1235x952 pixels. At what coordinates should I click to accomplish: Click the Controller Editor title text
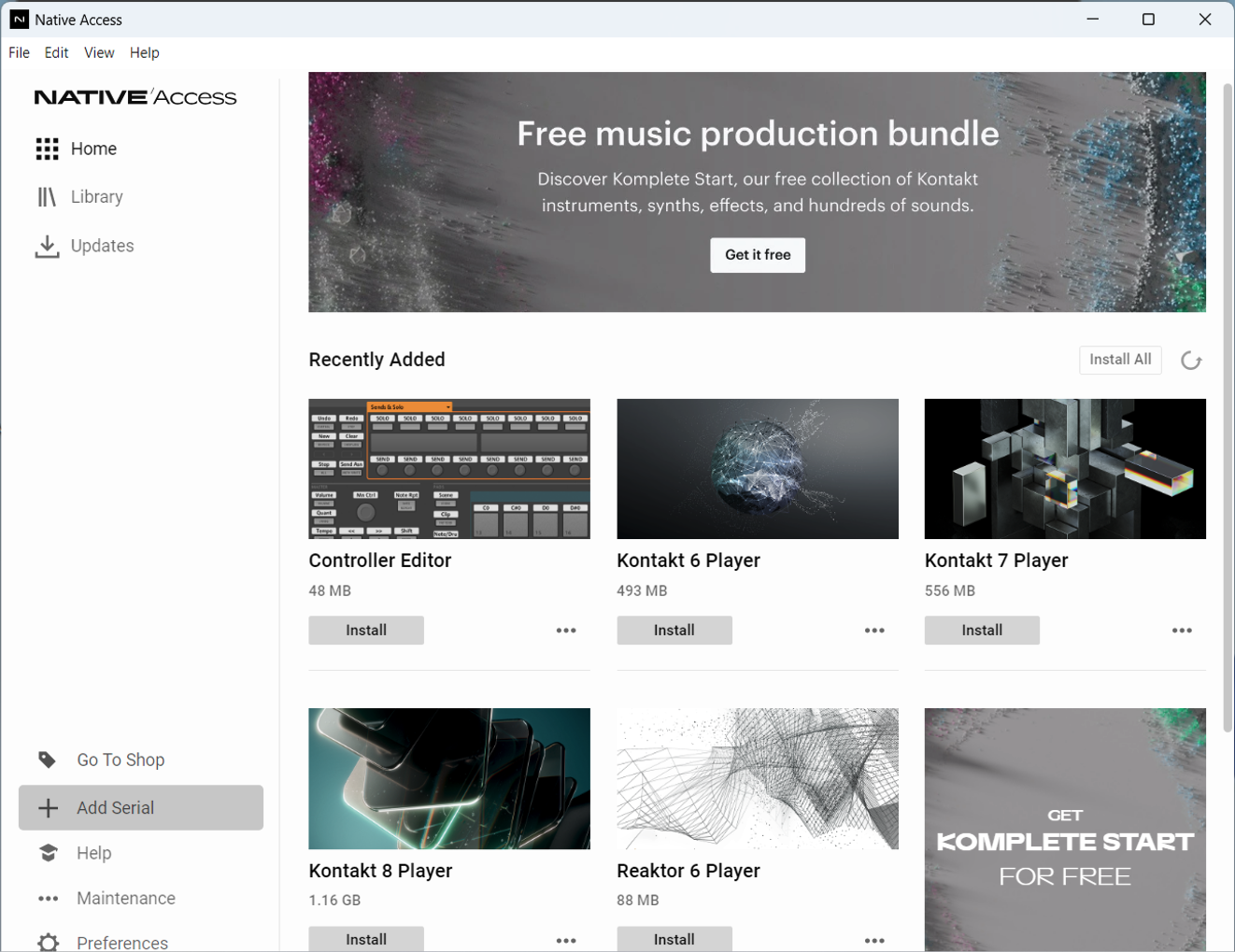click(x=380, y=561)
